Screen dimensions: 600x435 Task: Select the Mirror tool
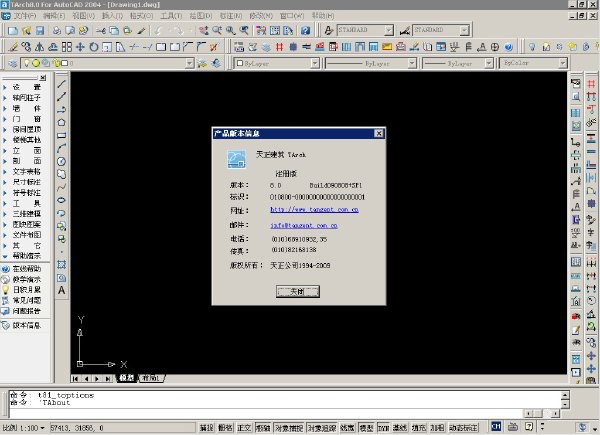[x=39, y=47]
